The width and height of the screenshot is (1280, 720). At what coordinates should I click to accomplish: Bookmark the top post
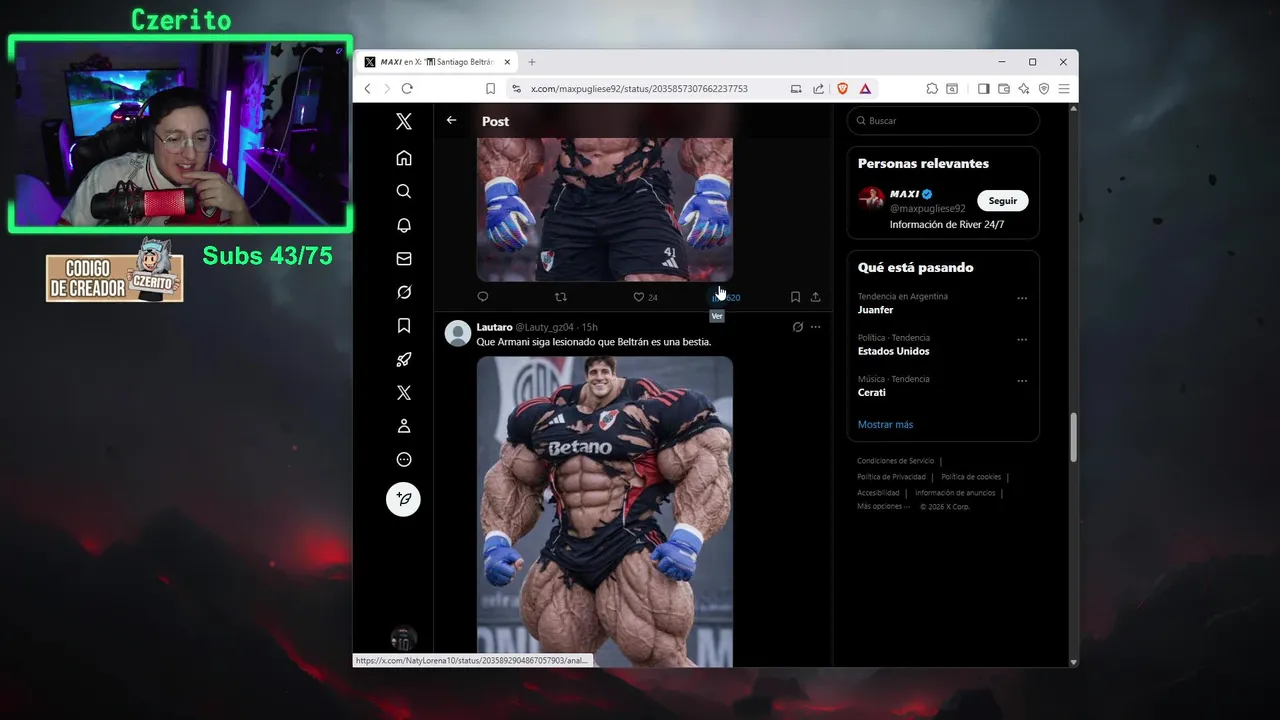(795, 297)
